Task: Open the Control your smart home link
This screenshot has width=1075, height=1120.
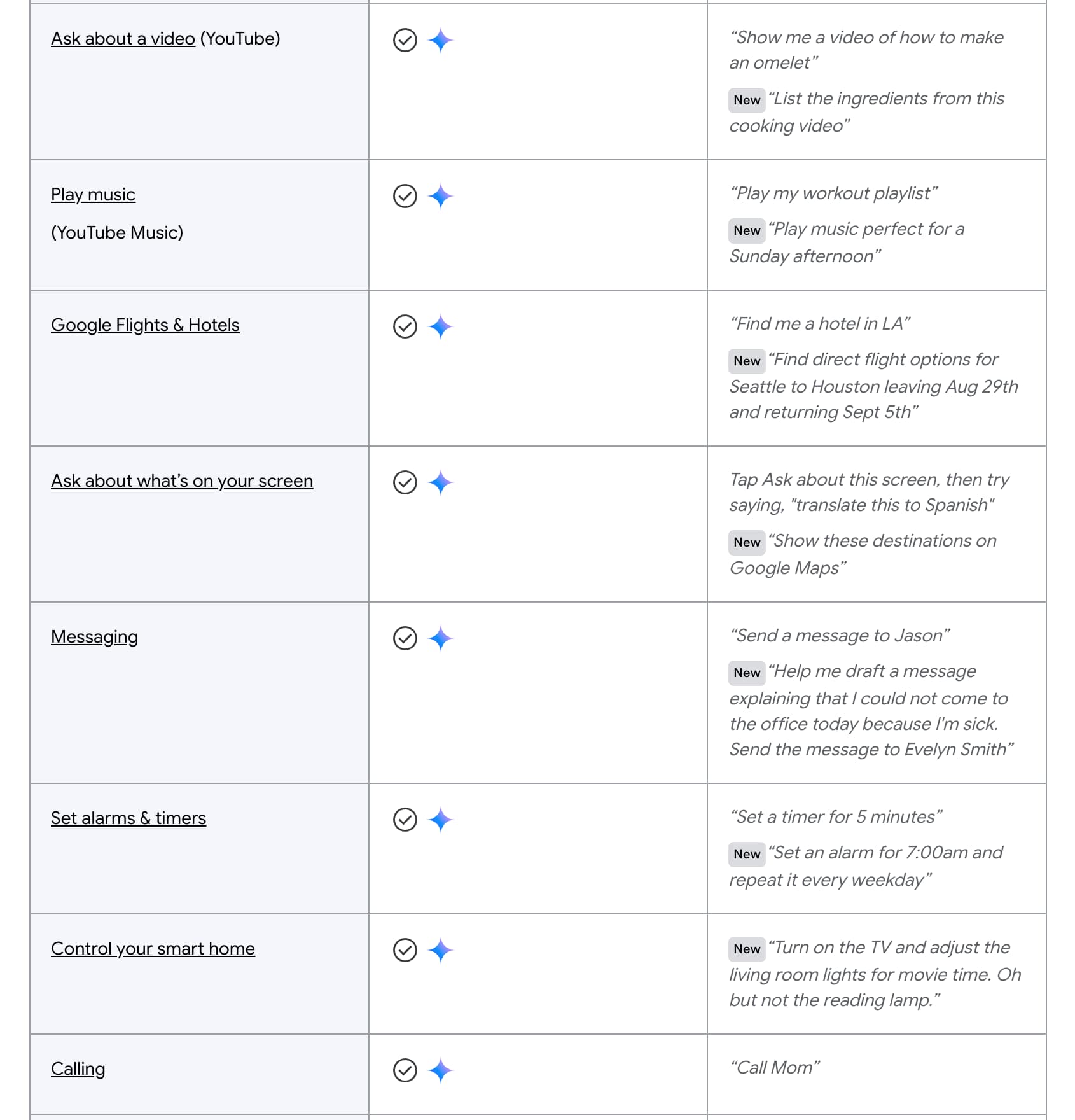Action: 153,949
